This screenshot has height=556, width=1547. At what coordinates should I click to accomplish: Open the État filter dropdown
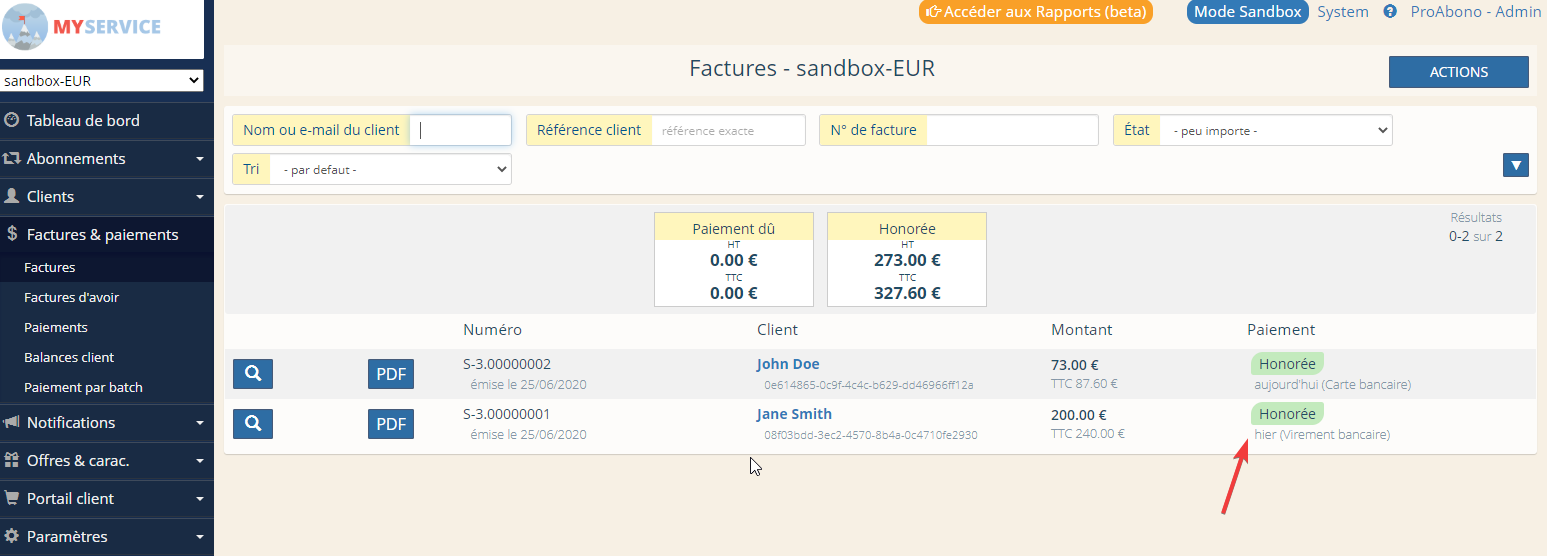pyautogui.click(x=1276, y=130)
